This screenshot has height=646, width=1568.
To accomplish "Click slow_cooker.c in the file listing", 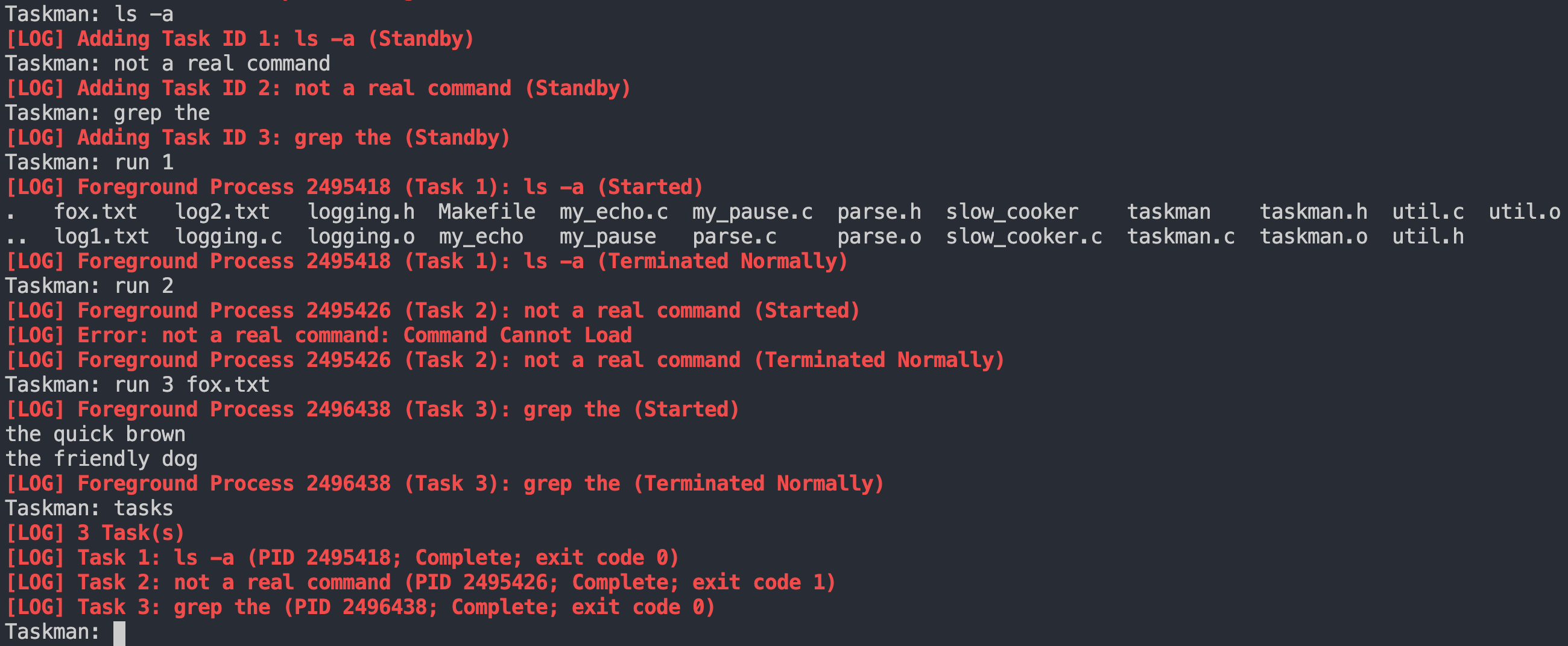I will 1024,237.
